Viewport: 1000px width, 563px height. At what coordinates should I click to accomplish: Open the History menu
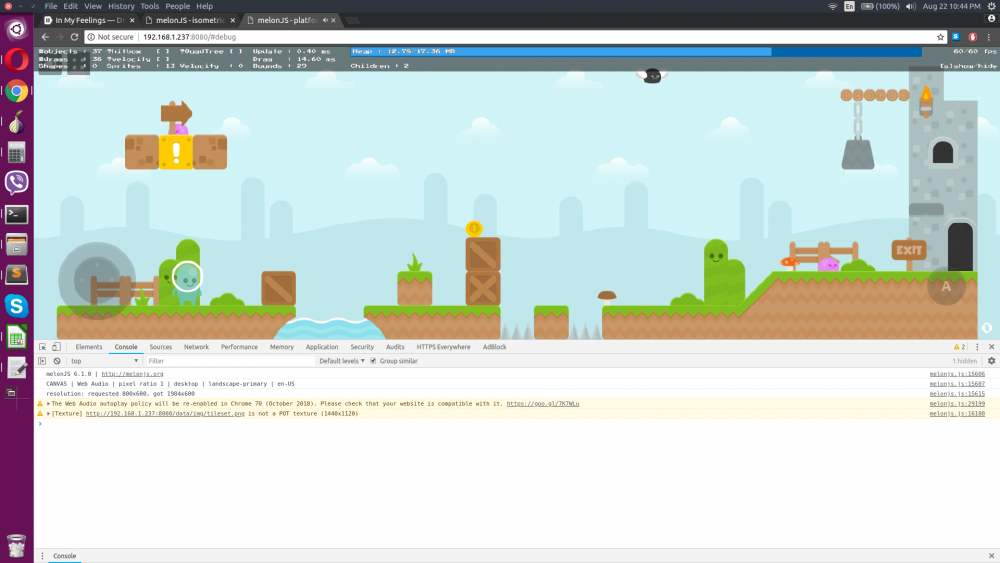click(x=121, y=6)
